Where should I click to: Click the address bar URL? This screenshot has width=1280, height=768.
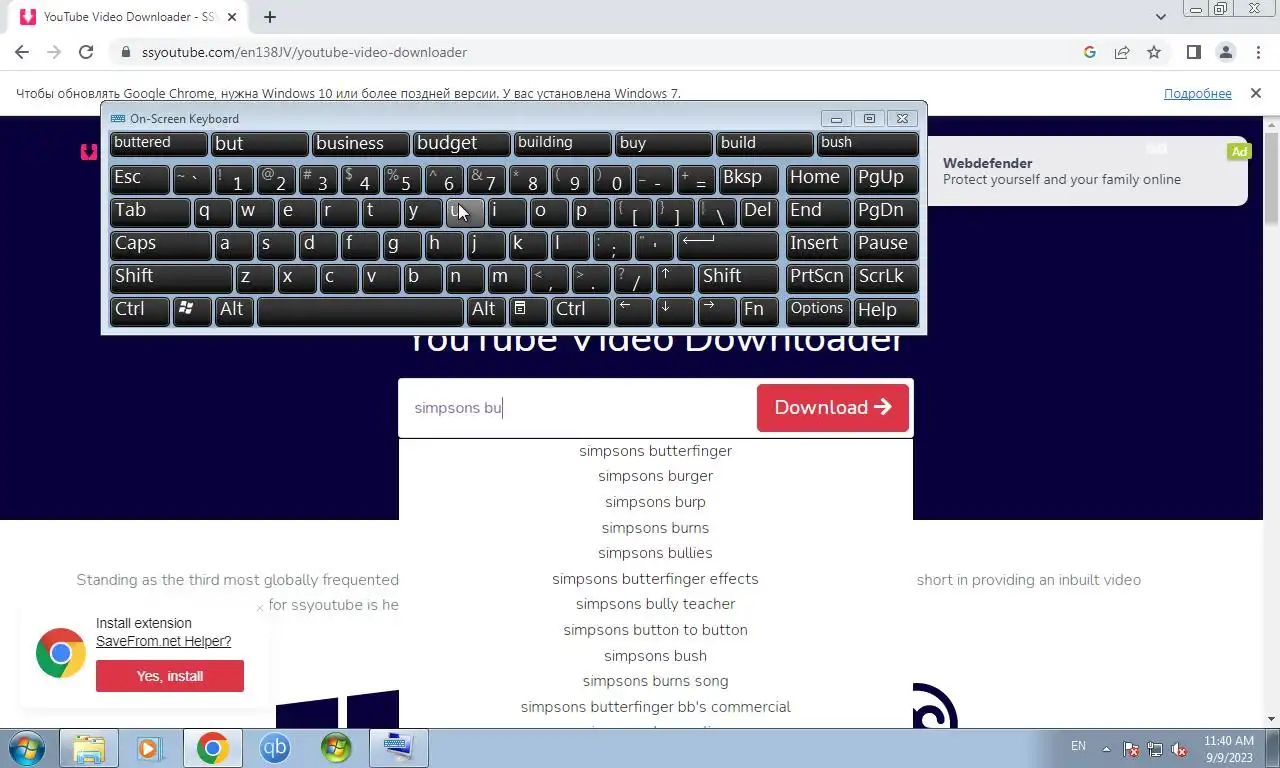coord(304,52)
